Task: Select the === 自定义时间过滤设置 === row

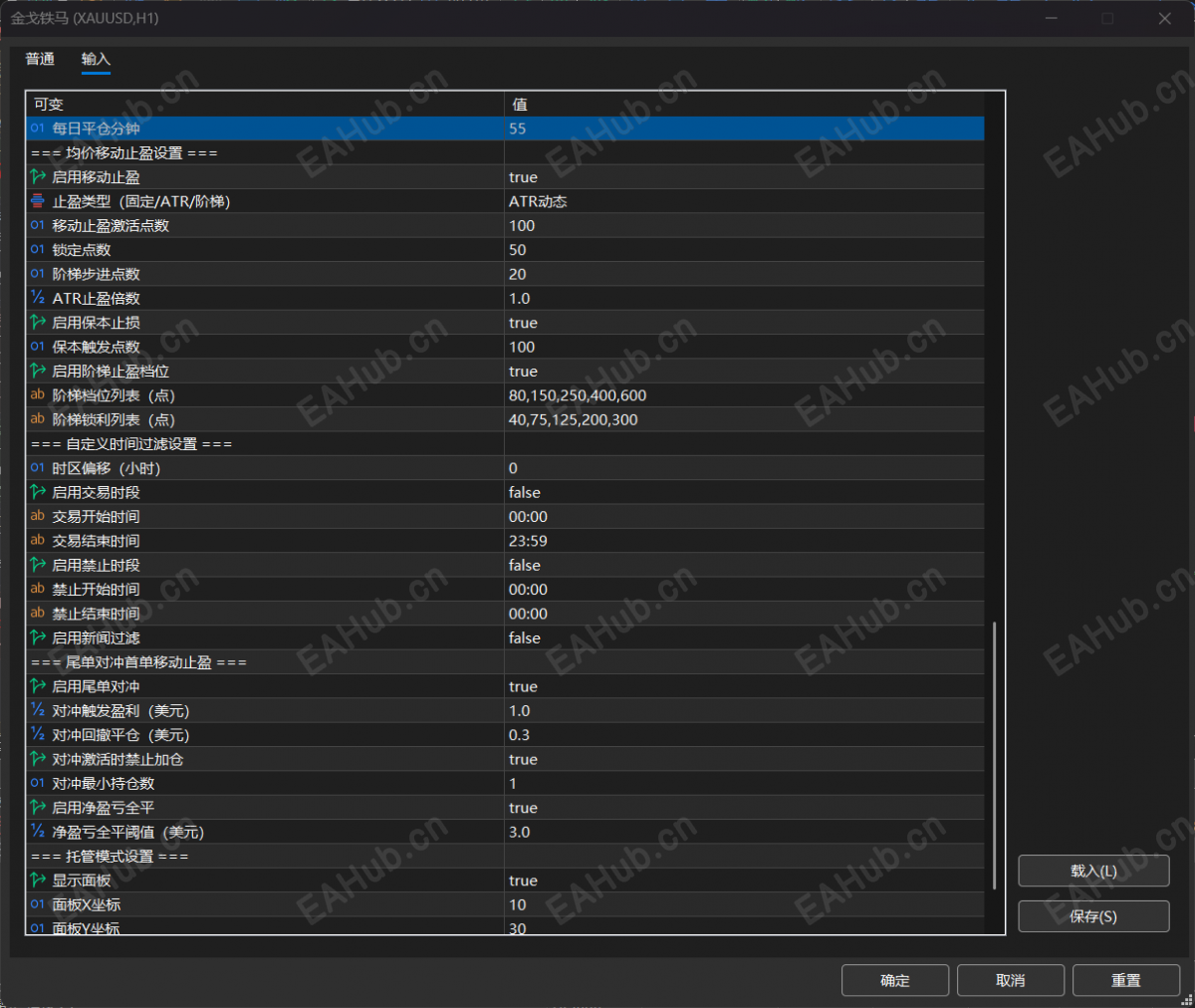Action: click(505, 444)
